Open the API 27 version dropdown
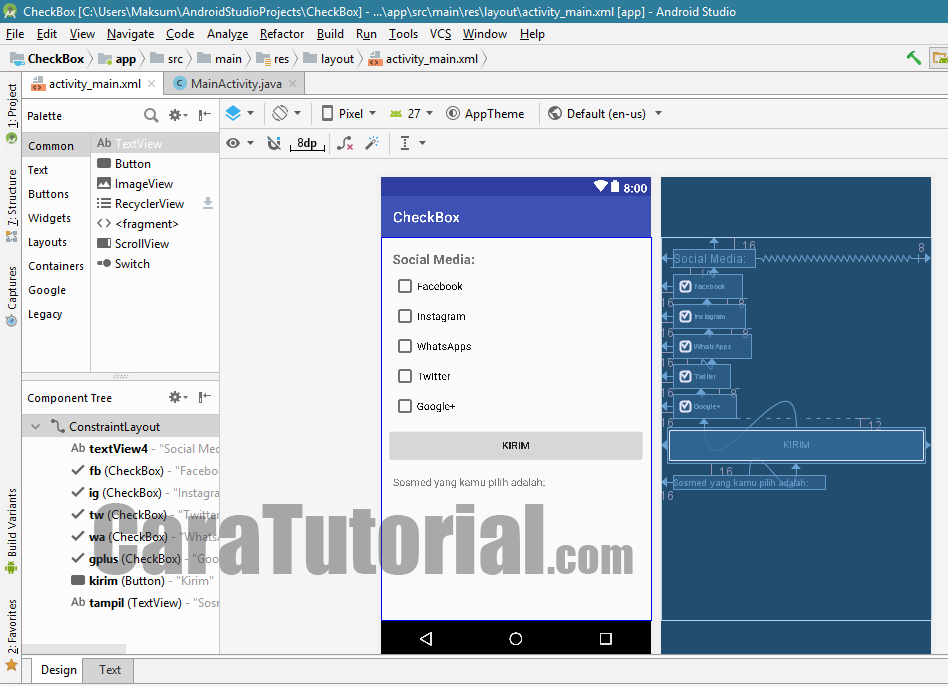The width and height of the screenshot is (948, 686). [x=412, y=113]
